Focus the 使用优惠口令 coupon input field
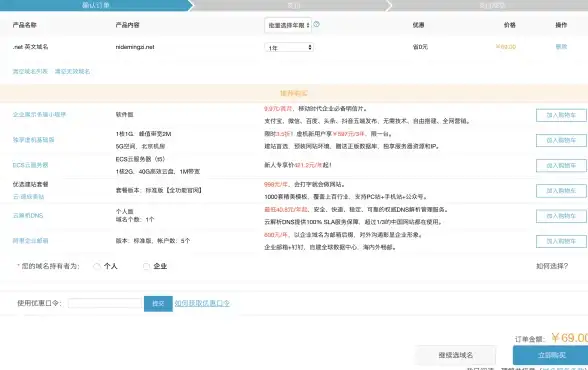The image size is (588, 370). pos(105,303)
